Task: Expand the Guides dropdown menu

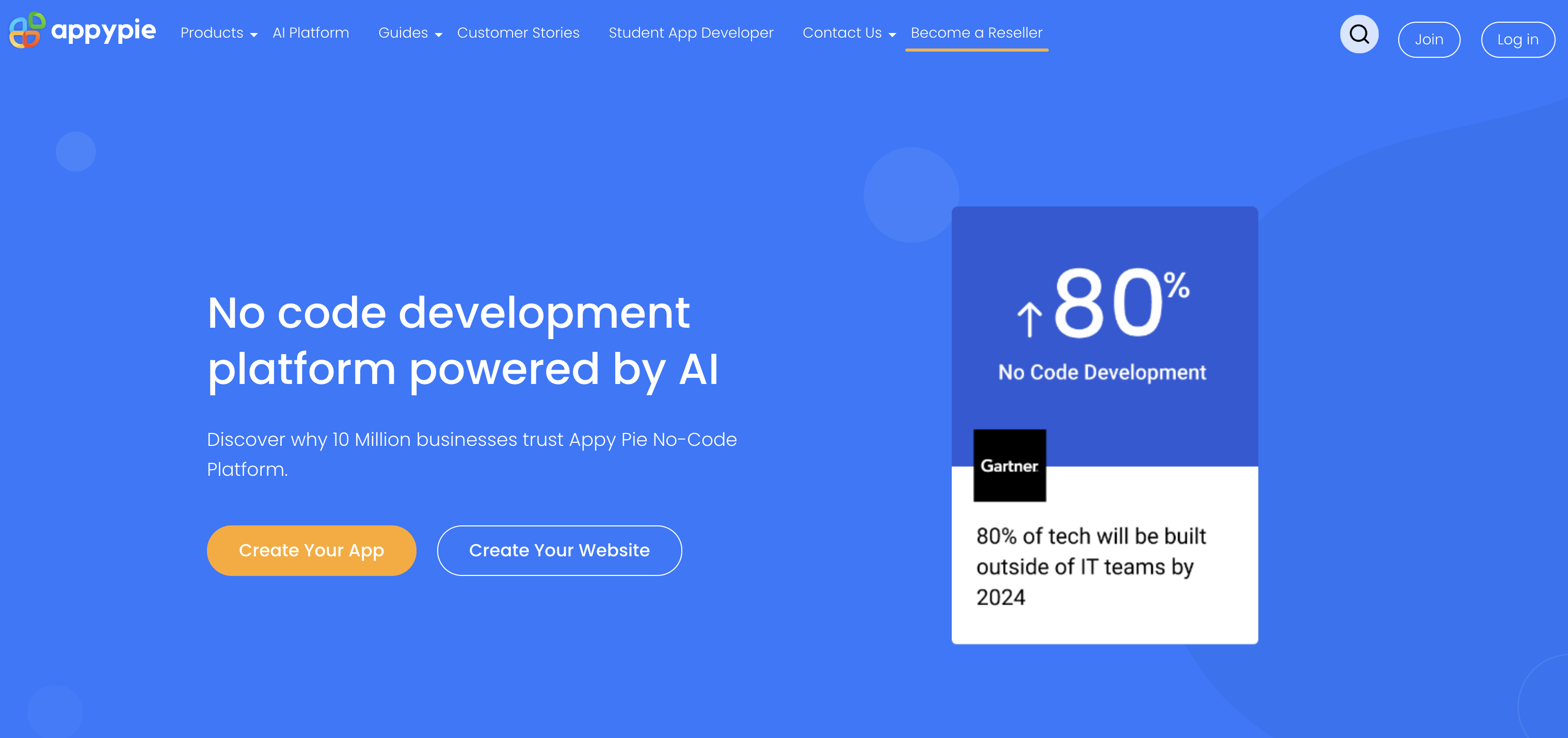Action: [x=410, y=33]
